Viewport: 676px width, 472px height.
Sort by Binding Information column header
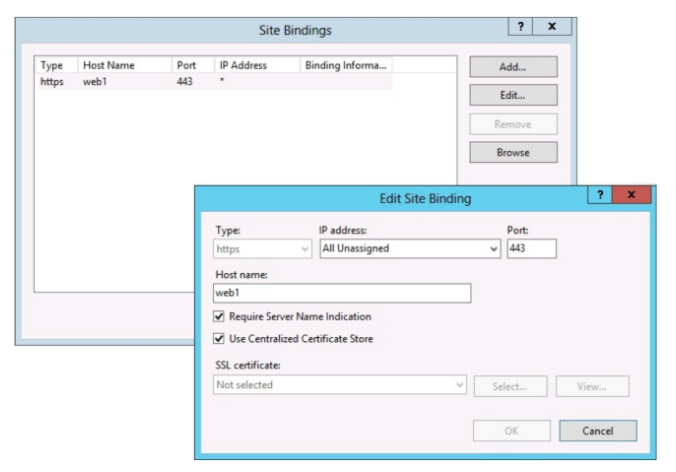(x=346, y=65)
